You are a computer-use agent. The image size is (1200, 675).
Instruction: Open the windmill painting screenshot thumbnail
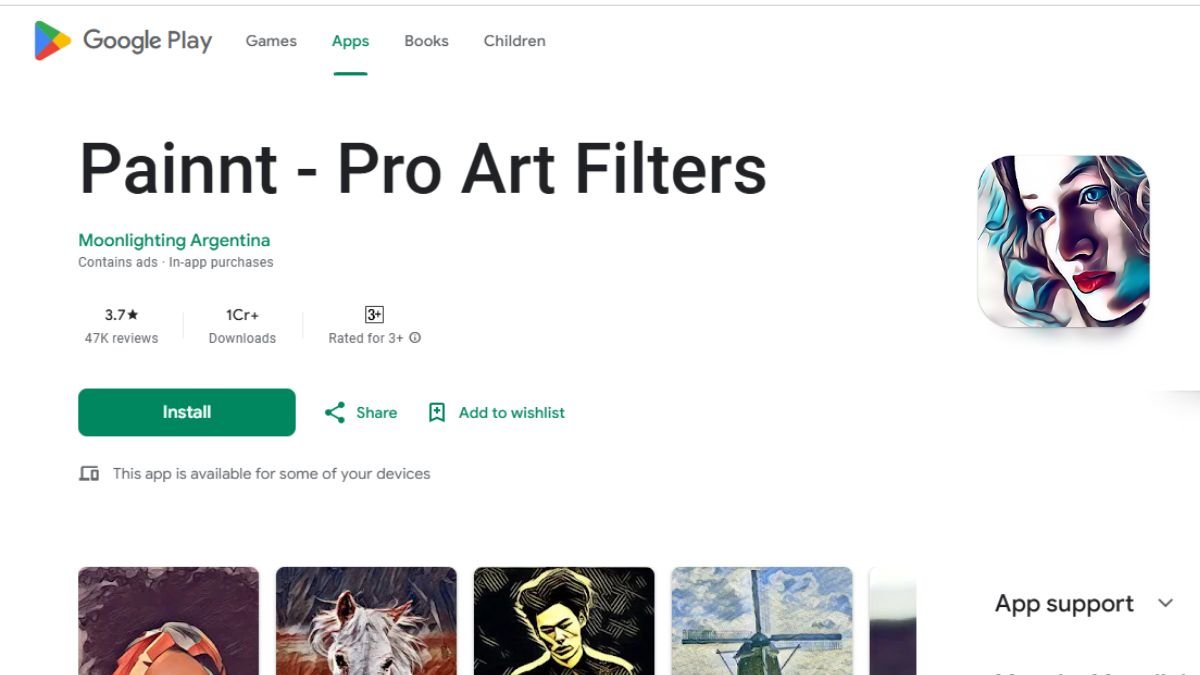click(761, 620)
